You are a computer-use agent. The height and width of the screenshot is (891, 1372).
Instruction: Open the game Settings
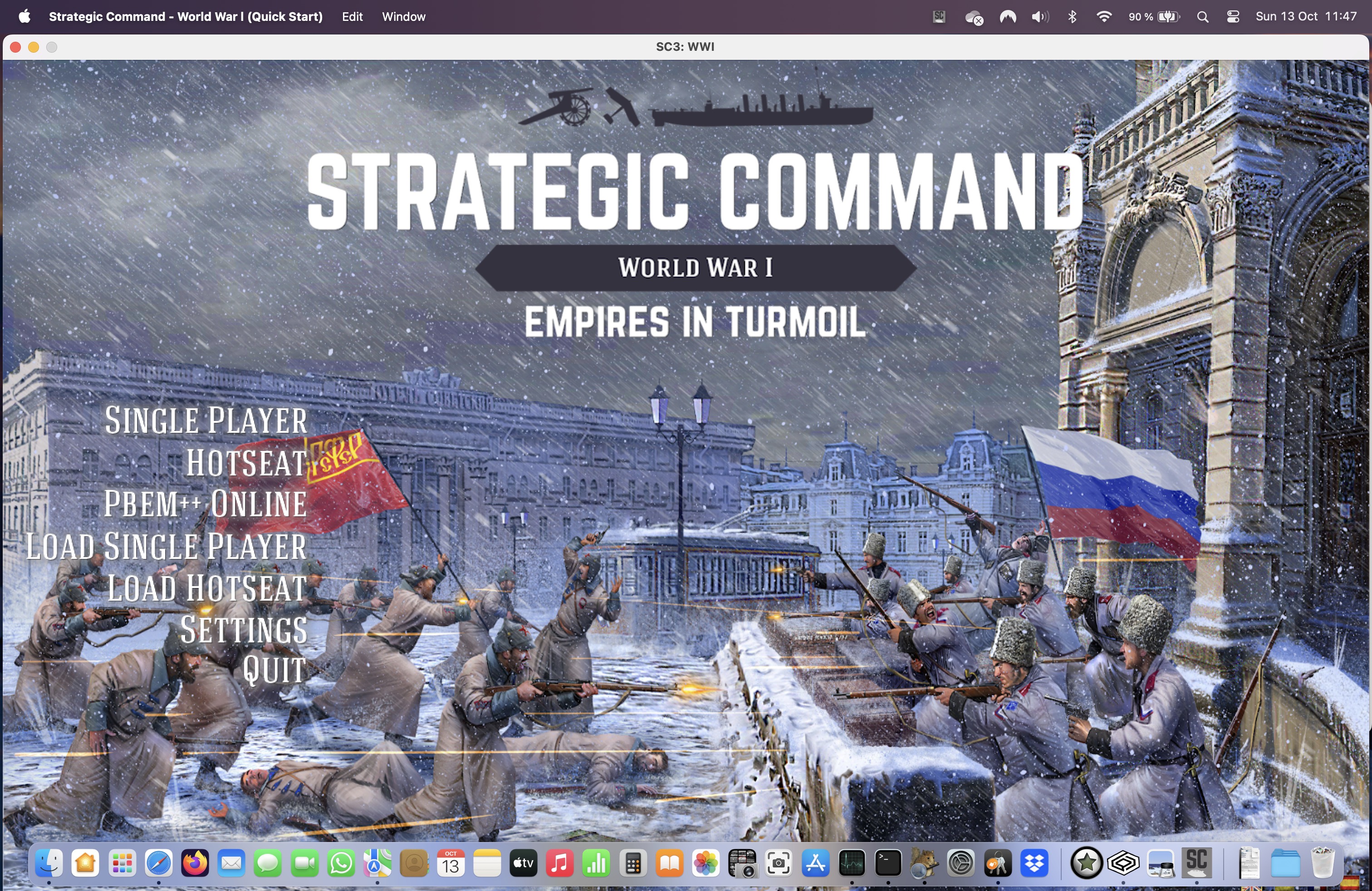(x=244, y=630)
